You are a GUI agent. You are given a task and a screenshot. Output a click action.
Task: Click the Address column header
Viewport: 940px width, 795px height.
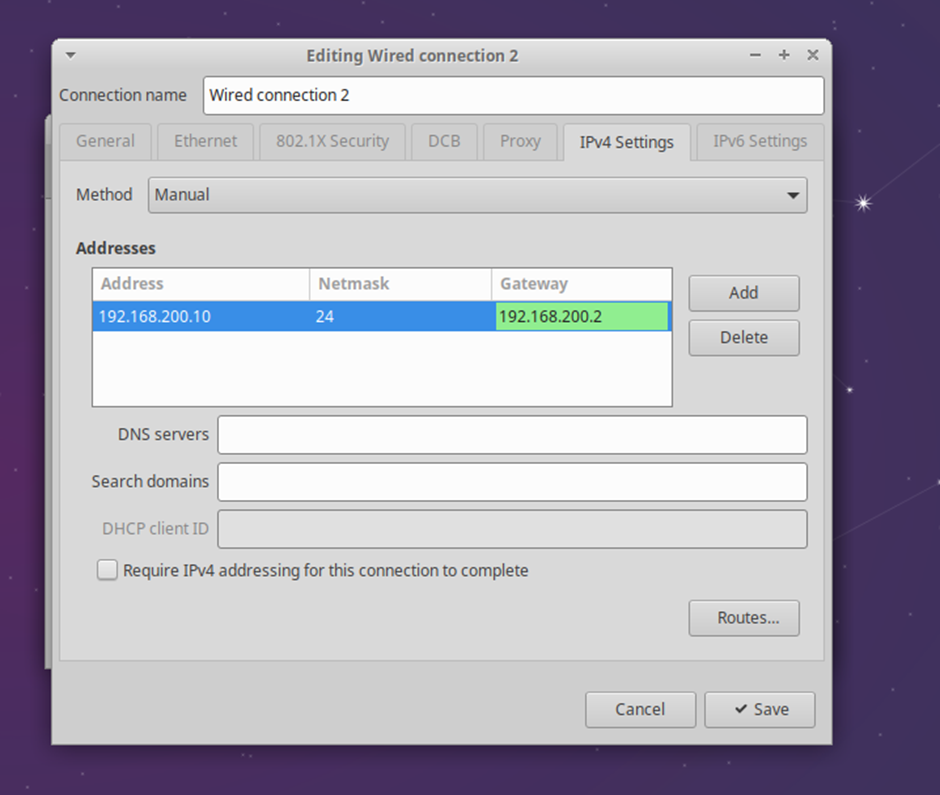201,284
